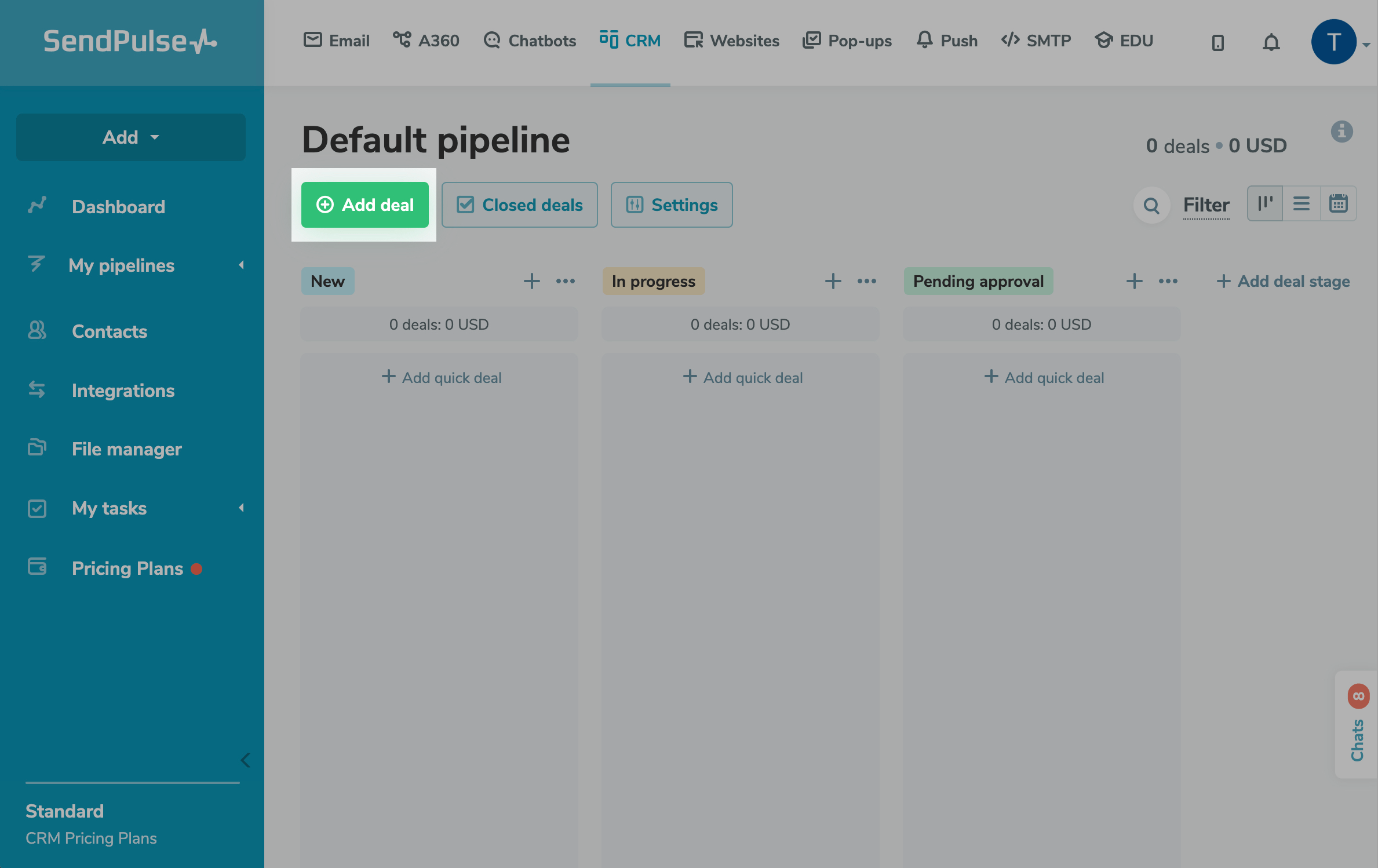The image size is (1378, 868).
Task: Open three-dot menu for In progress stage
Action: point(867,281)
